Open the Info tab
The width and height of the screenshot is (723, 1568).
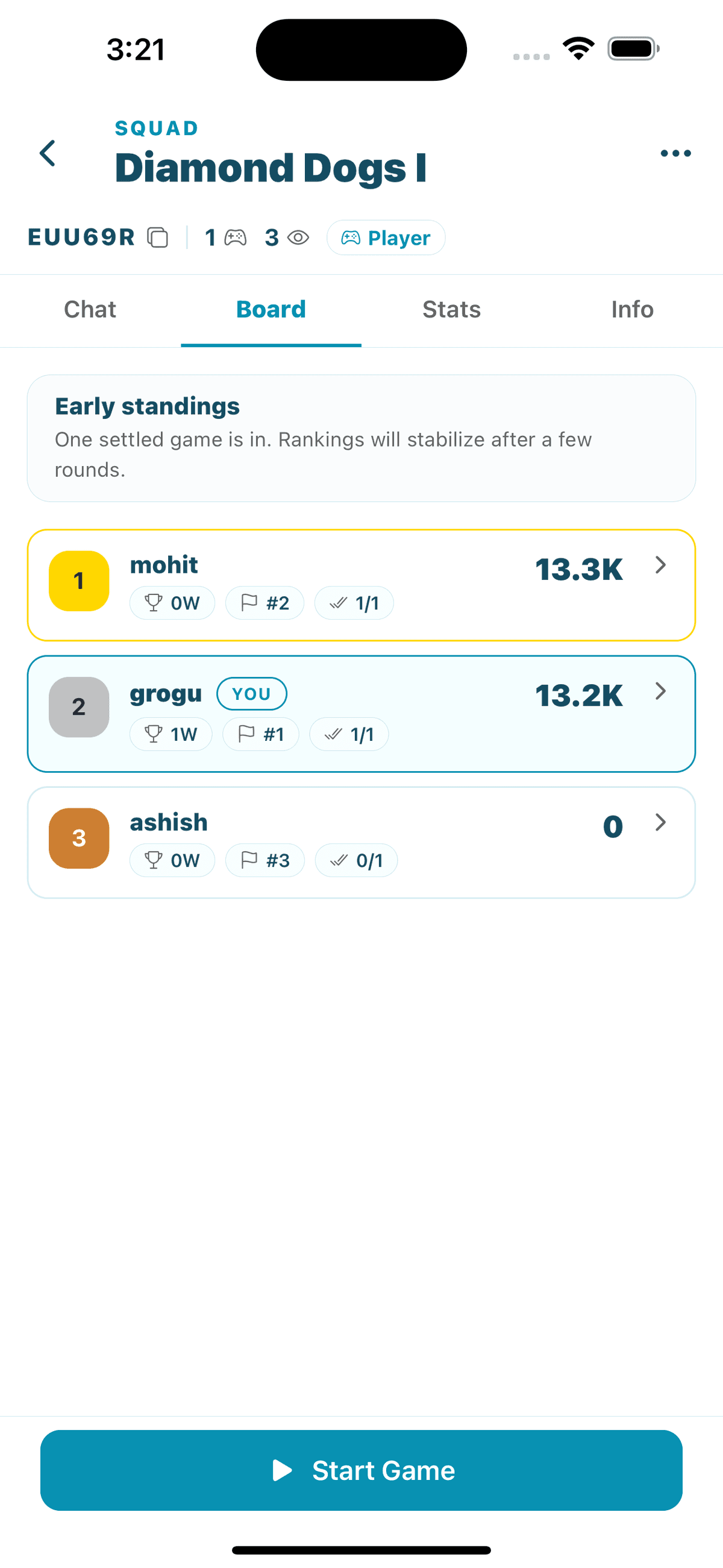point(632,310)
